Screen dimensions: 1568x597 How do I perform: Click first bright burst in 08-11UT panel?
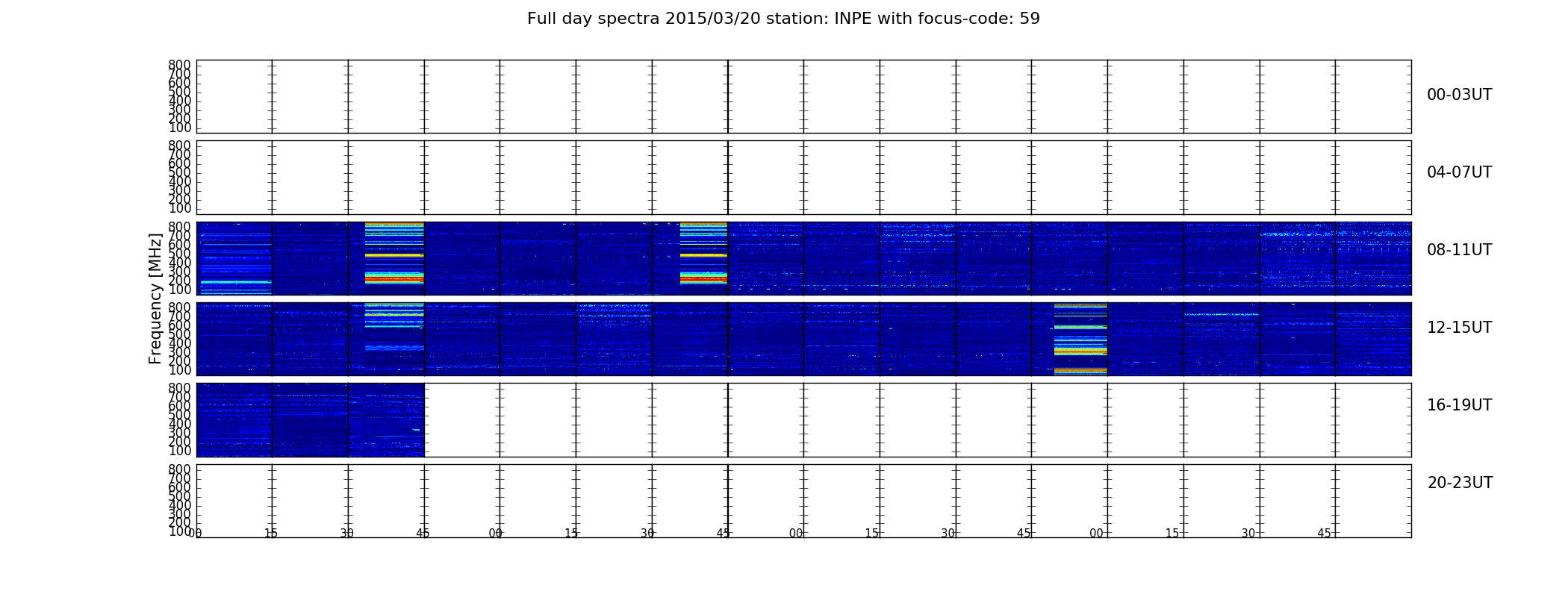[394, 254]
